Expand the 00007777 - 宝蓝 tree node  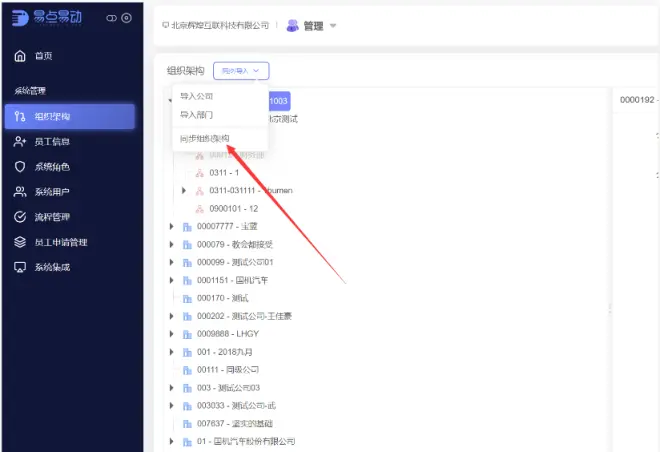[171, 226]
